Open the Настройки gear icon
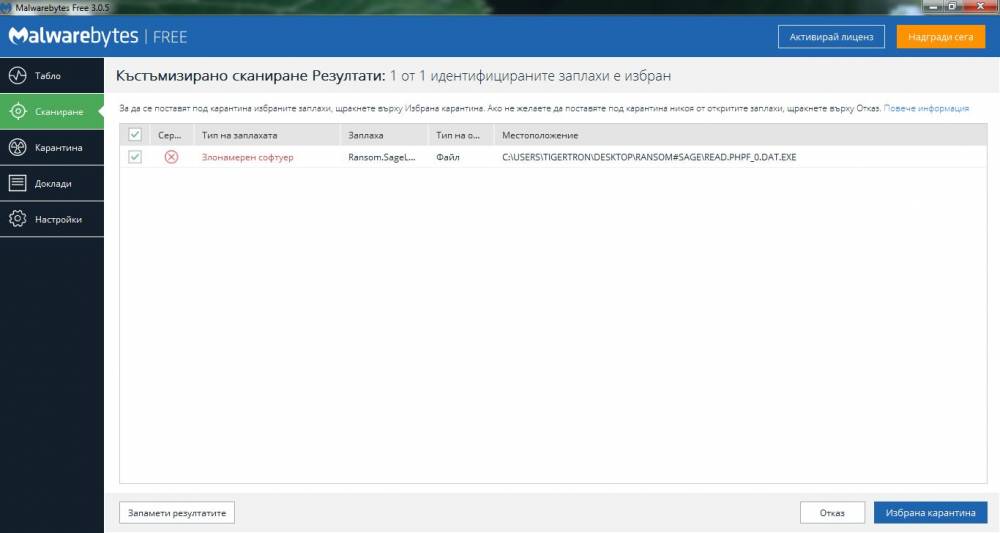The image size is (1000, 533). 17,219
